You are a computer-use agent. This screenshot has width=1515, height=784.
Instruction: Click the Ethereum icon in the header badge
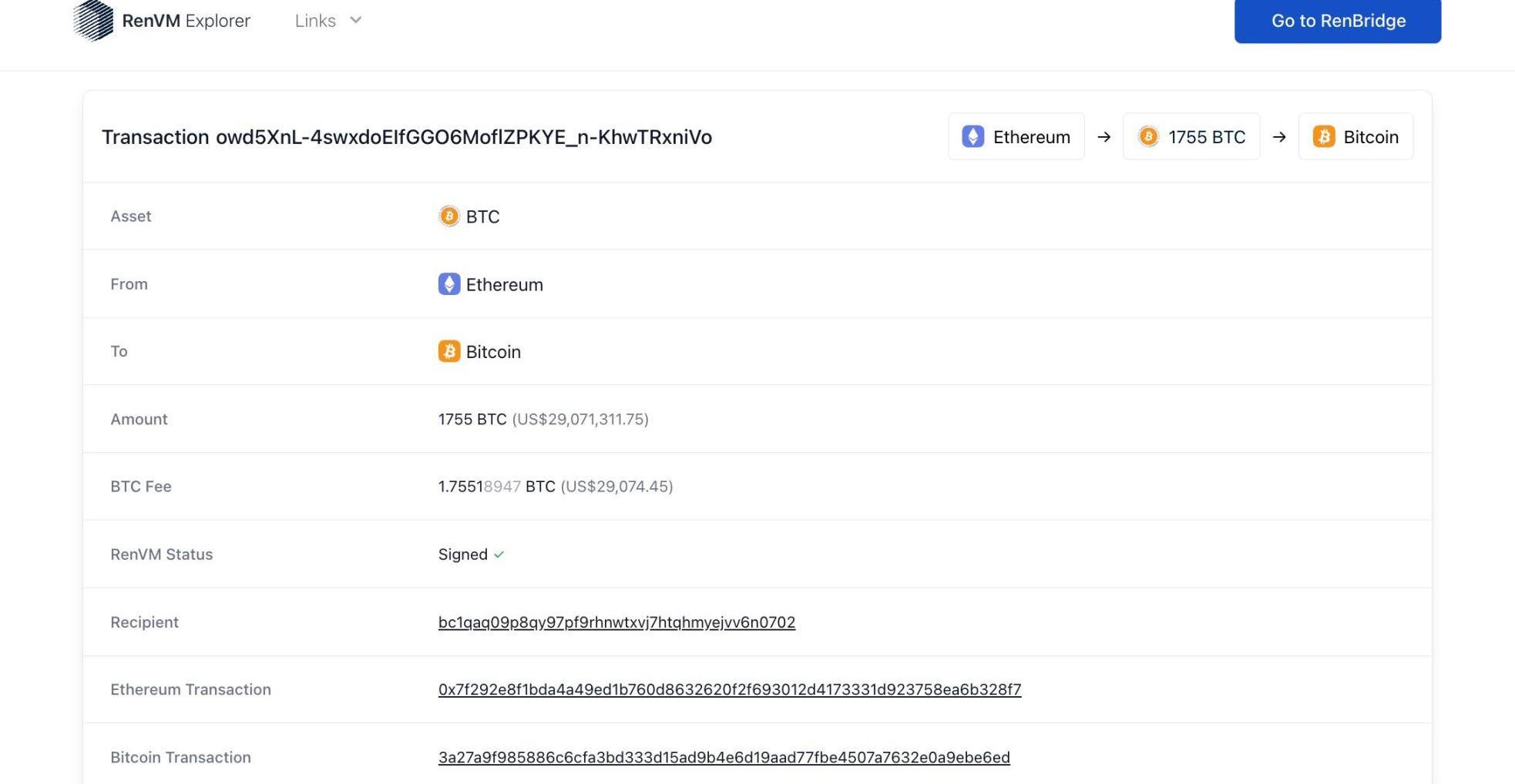point(972,136)
